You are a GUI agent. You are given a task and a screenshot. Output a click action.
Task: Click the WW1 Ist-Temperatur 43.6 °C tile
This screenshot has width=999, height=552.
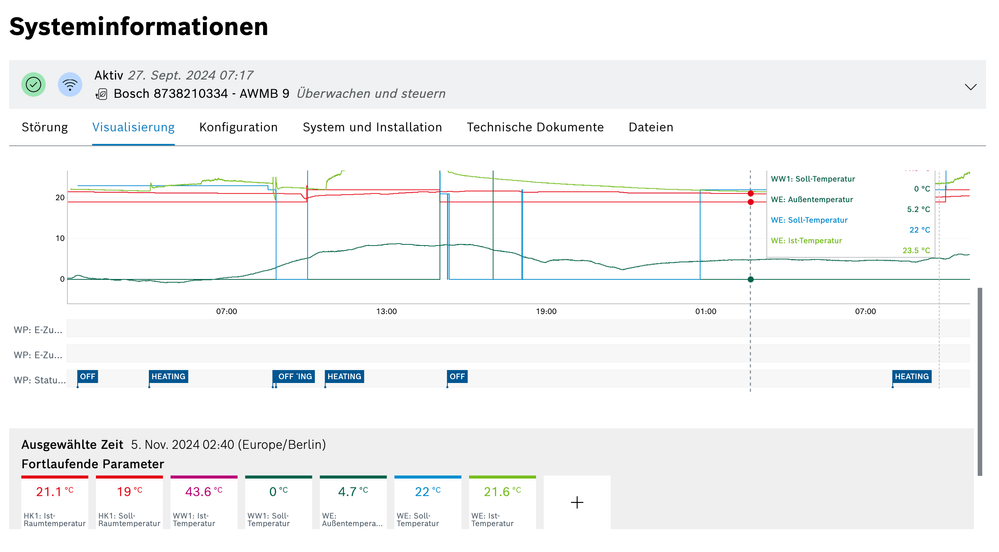coord(203,503)
